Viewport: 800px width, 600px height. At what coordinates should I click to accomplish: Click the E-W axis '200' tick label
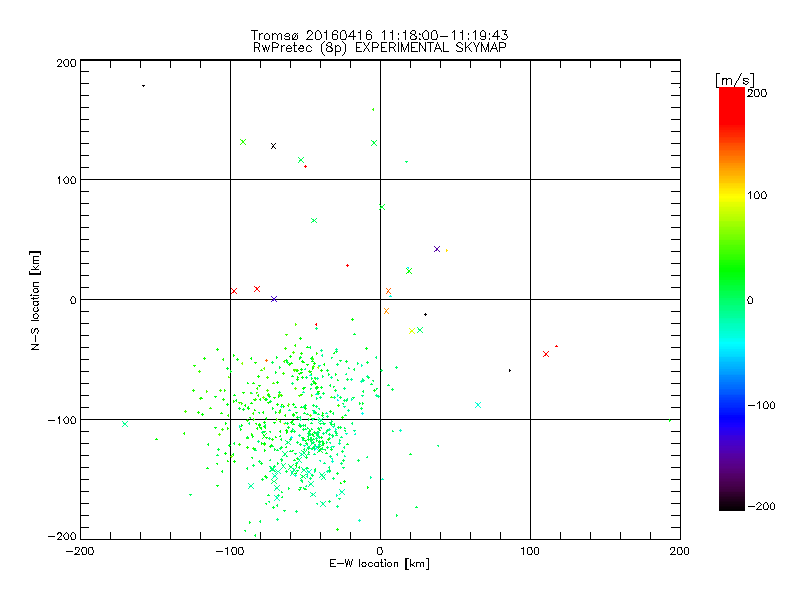(680, 551)
